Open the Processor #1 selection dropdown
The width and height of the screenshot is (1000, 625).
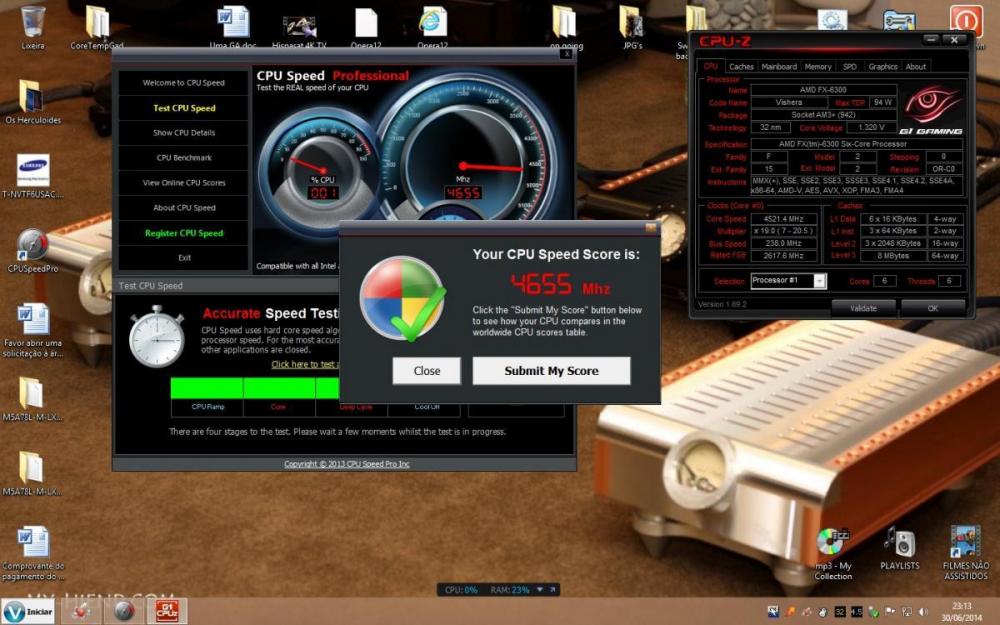(819, 281)
